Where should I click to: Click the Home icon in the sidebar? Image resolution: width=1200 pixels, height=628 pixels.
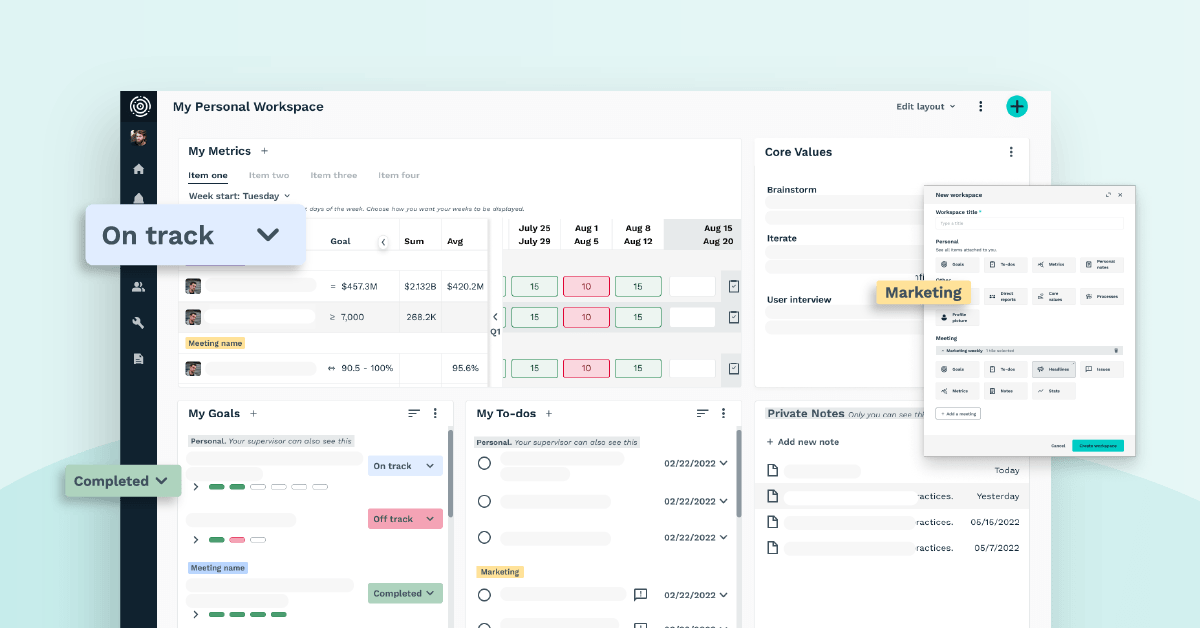coord(139,169)
